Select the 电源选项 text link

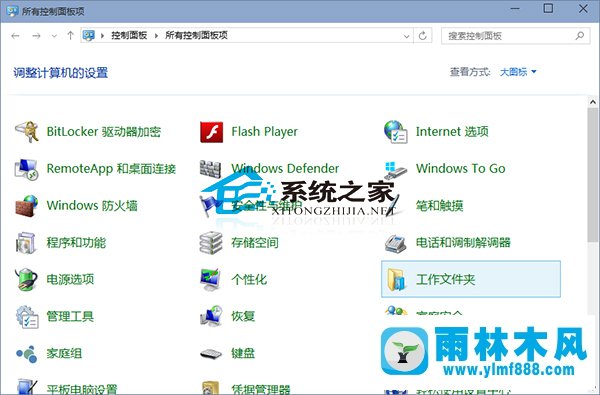(x=70, y=279)
